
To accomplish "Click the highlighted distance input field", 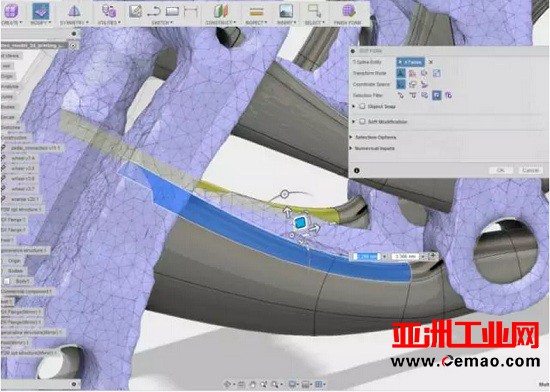I will click(x=367, y=257).
